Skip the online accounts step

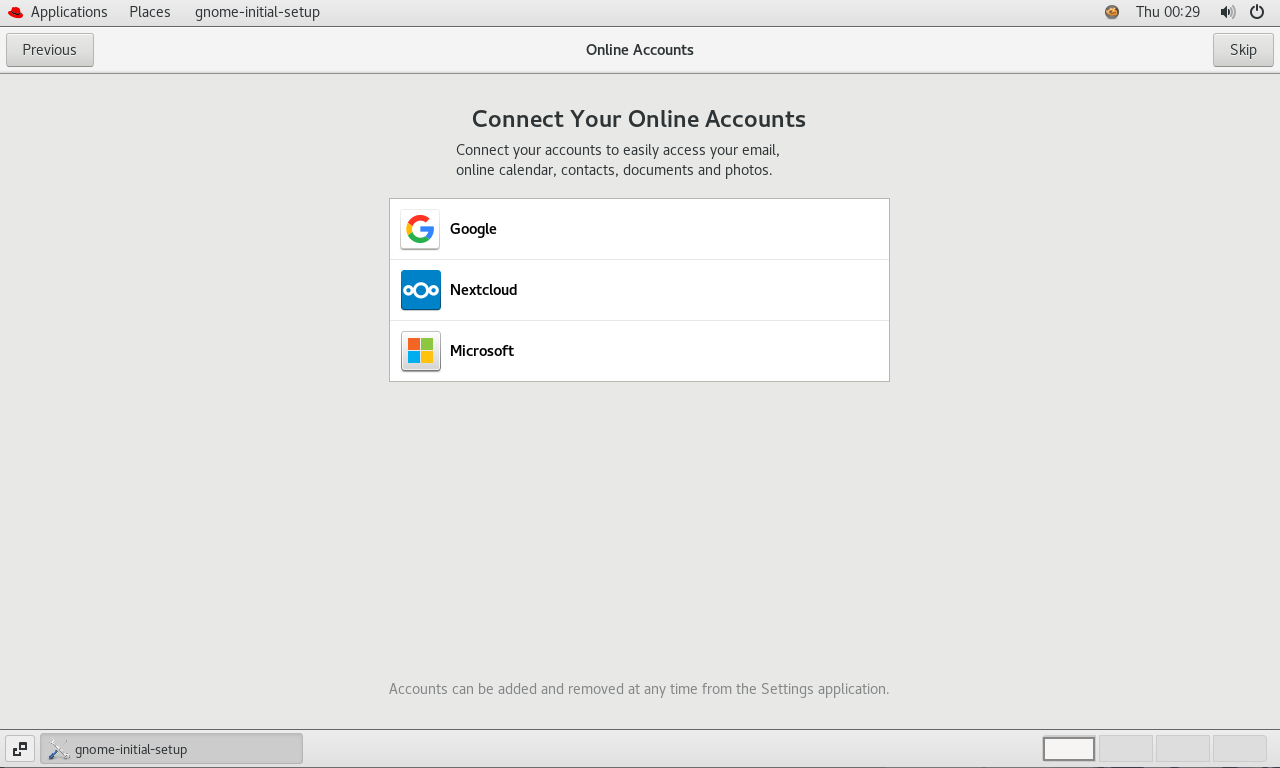coord(1243,50)
